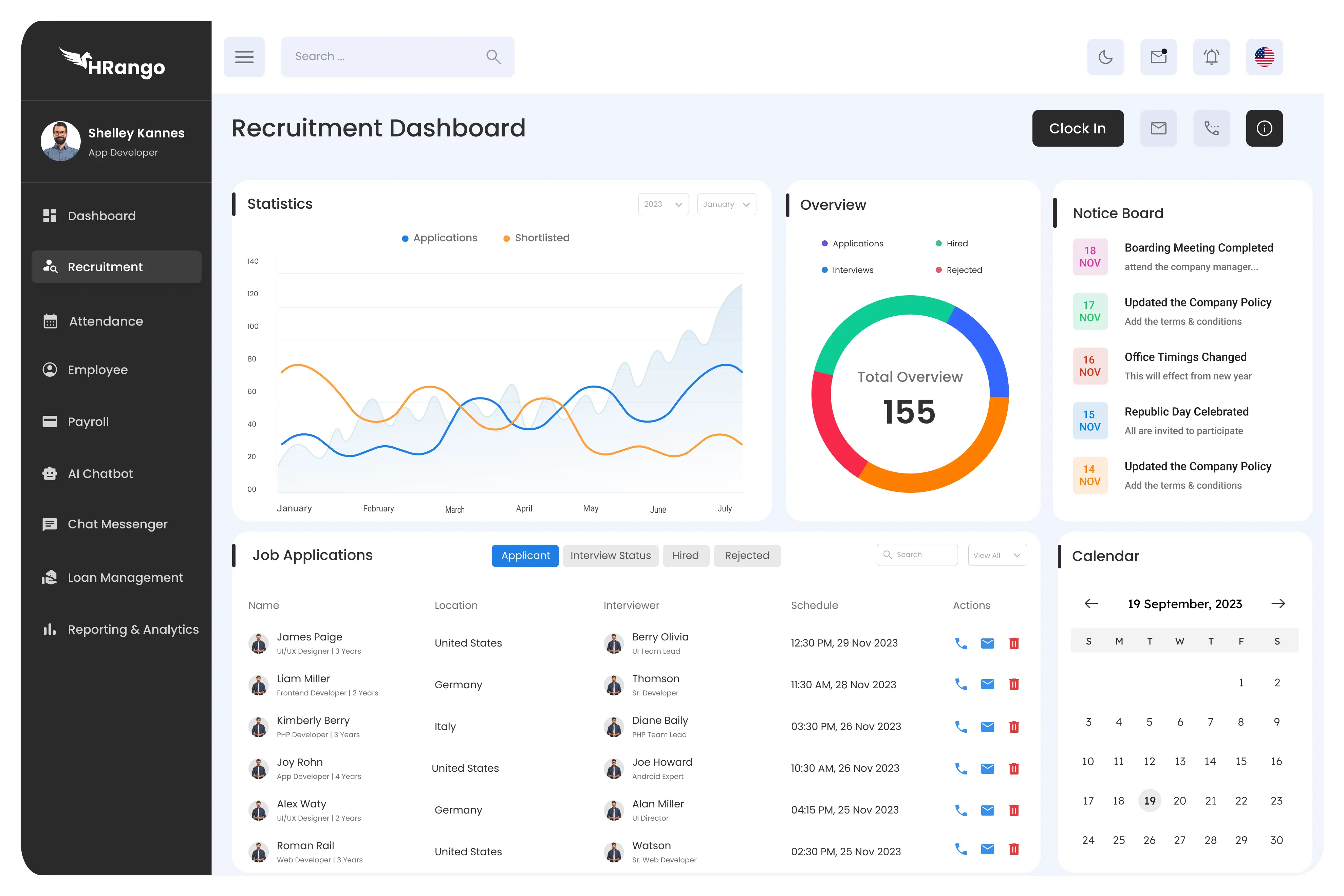Expand the January month dropdown

coord(726,205)
